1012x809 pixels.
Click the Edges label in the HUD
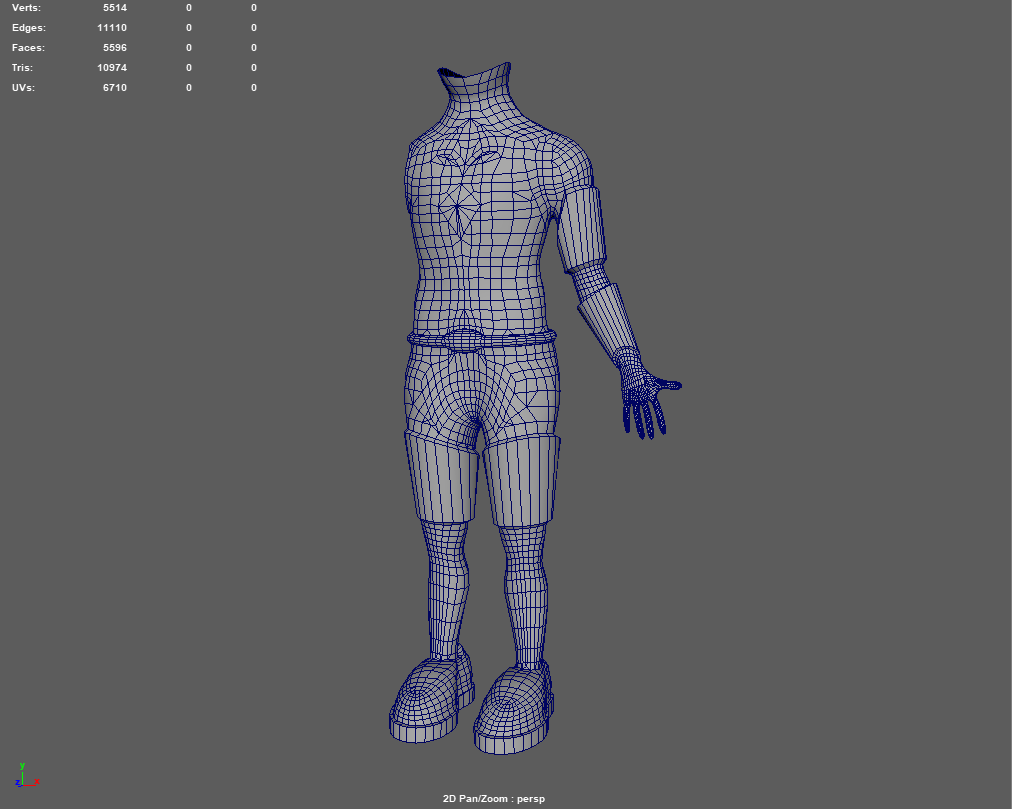(29, 28)
